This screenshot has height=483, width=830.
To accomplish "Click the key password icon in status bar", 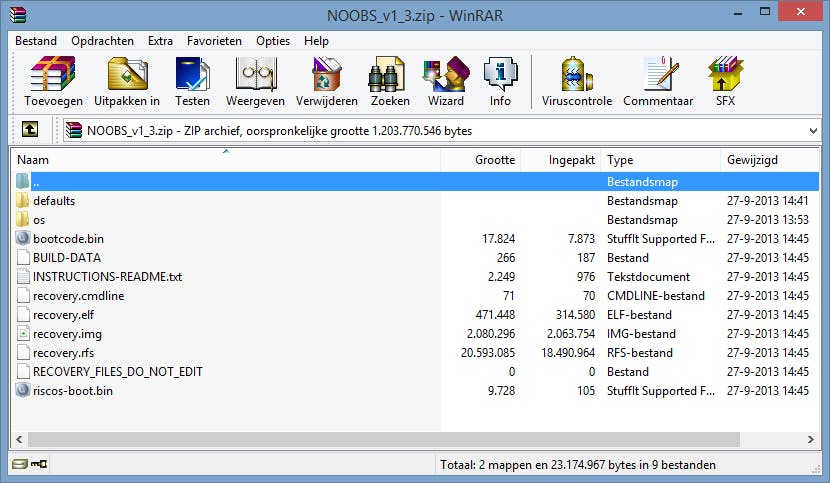I will pos(39,464).
